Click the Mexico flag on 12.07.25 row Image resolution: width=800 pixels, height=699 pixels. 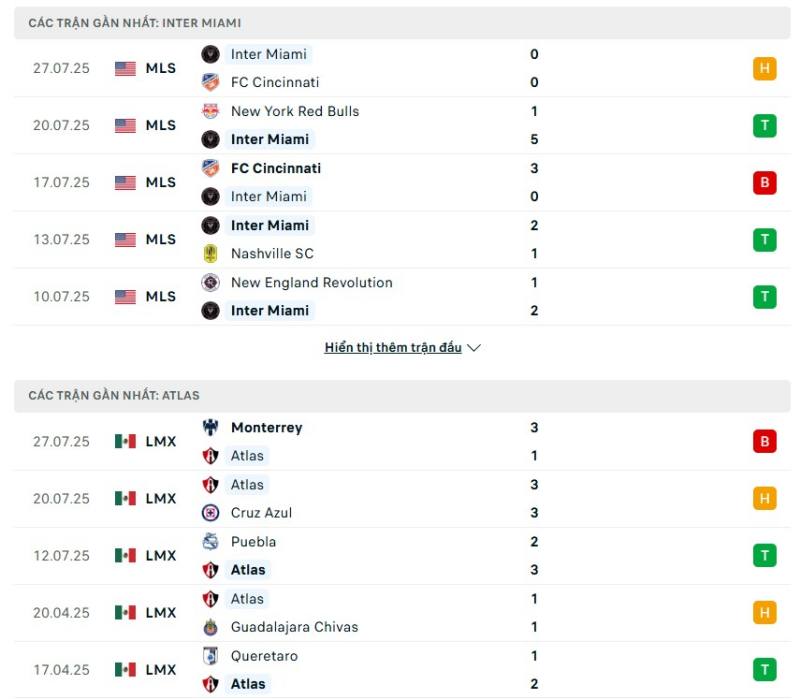126,556
